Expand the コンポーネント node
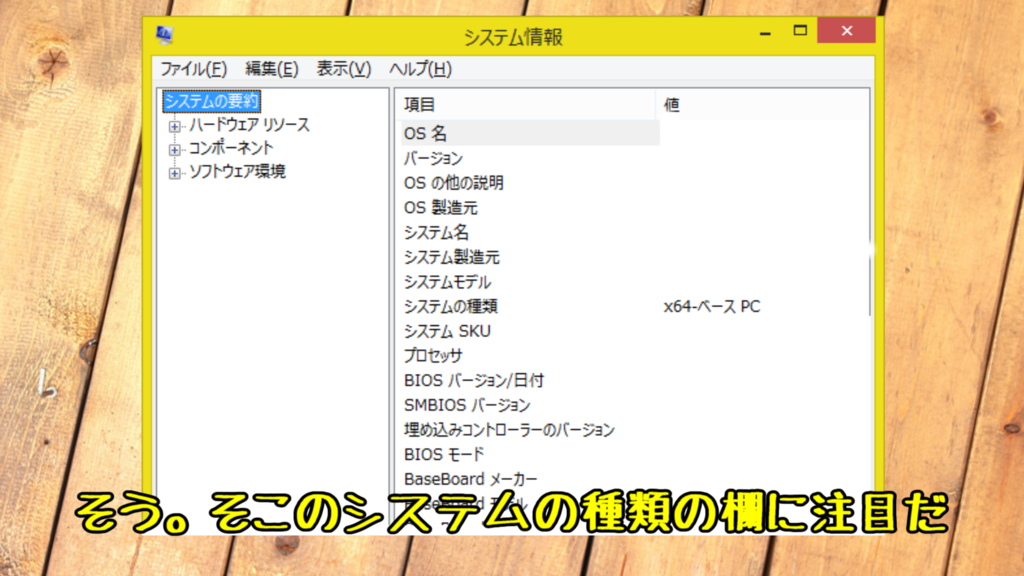1024x576 pixels. (174, 150)
